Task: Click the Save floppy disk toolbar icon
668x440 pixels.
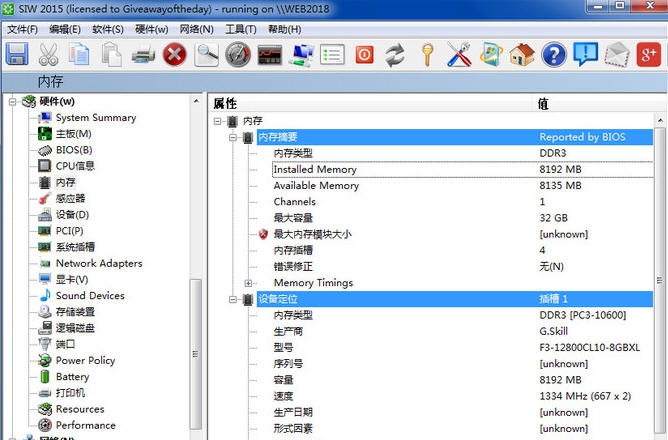Action: 17,54
